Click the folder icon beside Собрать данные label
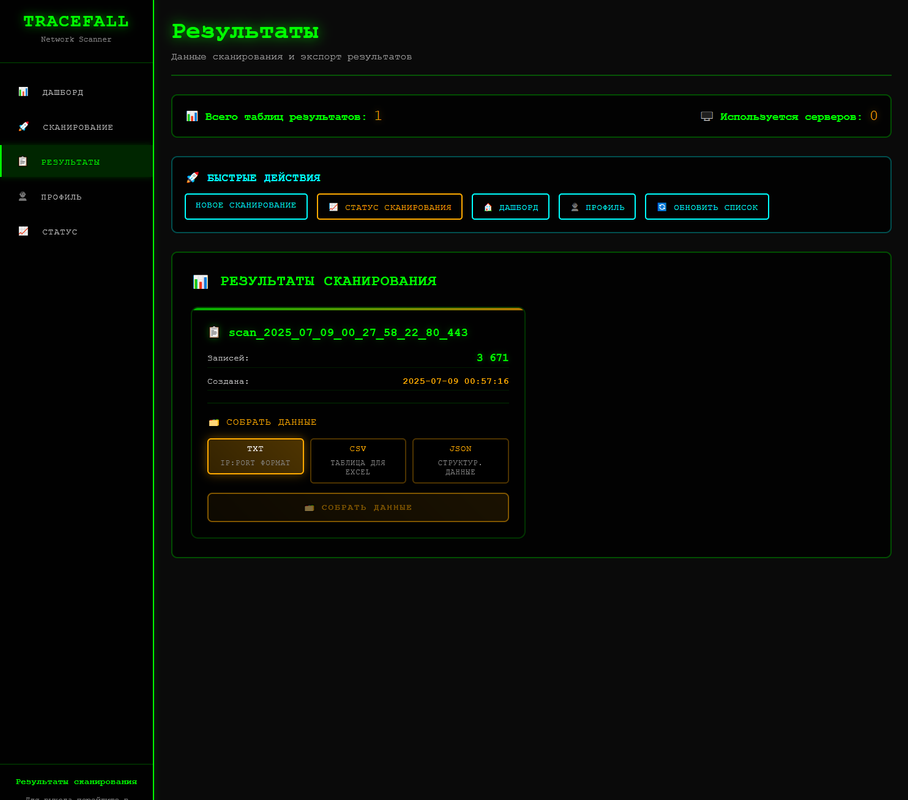 214,422
